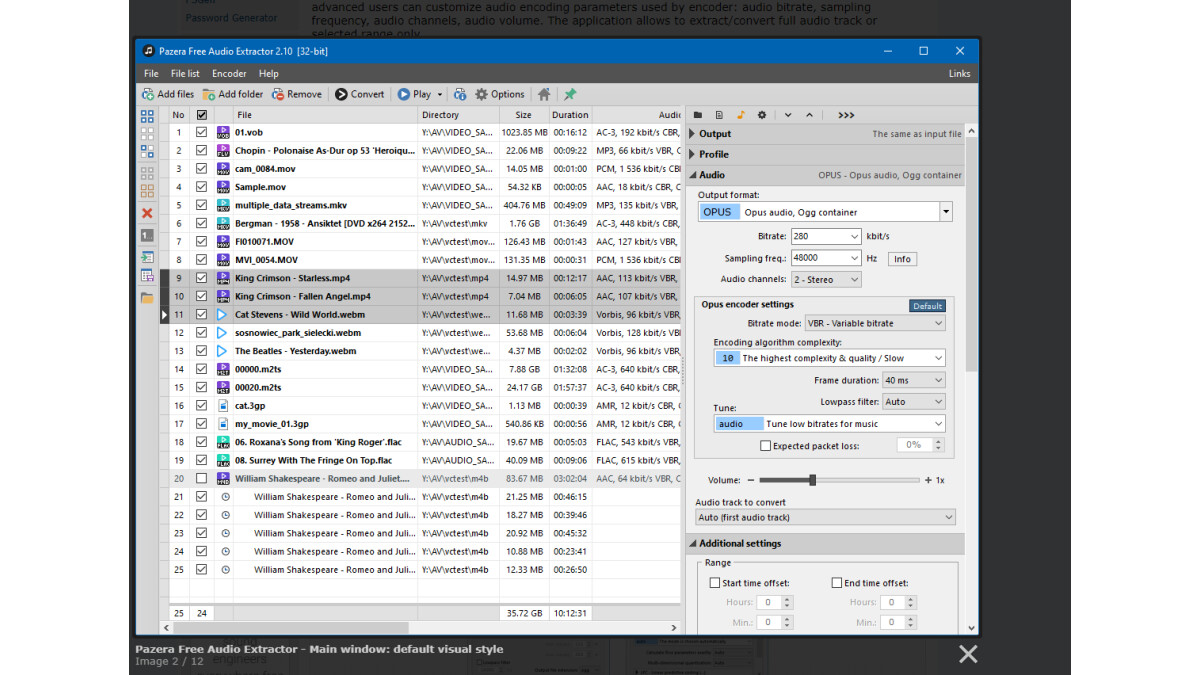This screenshot has width=1200, height=675.
Task: Start conversion with the Convert icon
Action: pyautogui.click(x=340, y=93)
